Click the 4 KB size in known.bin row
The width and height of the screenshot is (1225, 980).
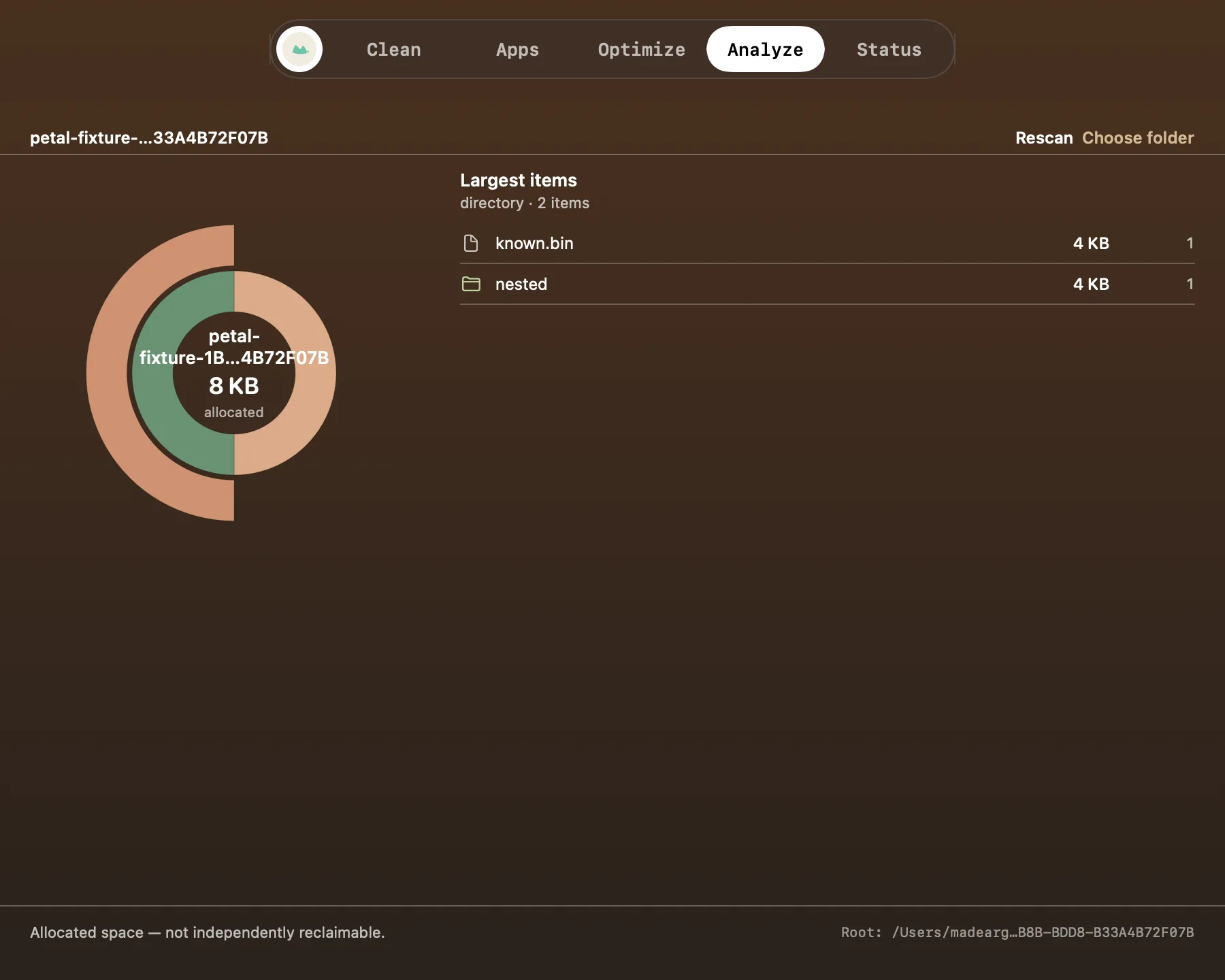pyautogui.click(x=1091, y=243)
